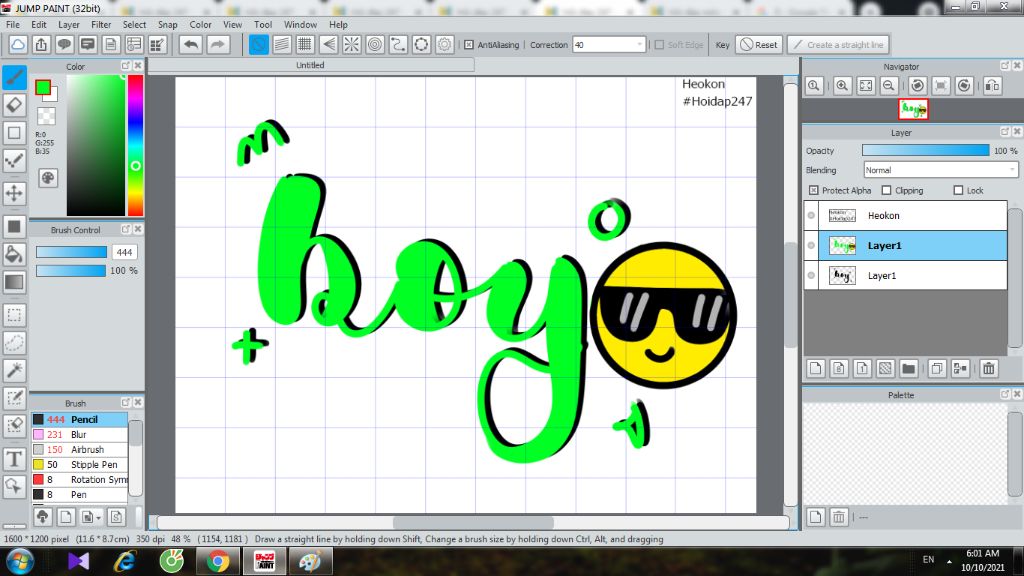
Task: Click the canvas horizontal scrollbar
Action: (473, 522)
